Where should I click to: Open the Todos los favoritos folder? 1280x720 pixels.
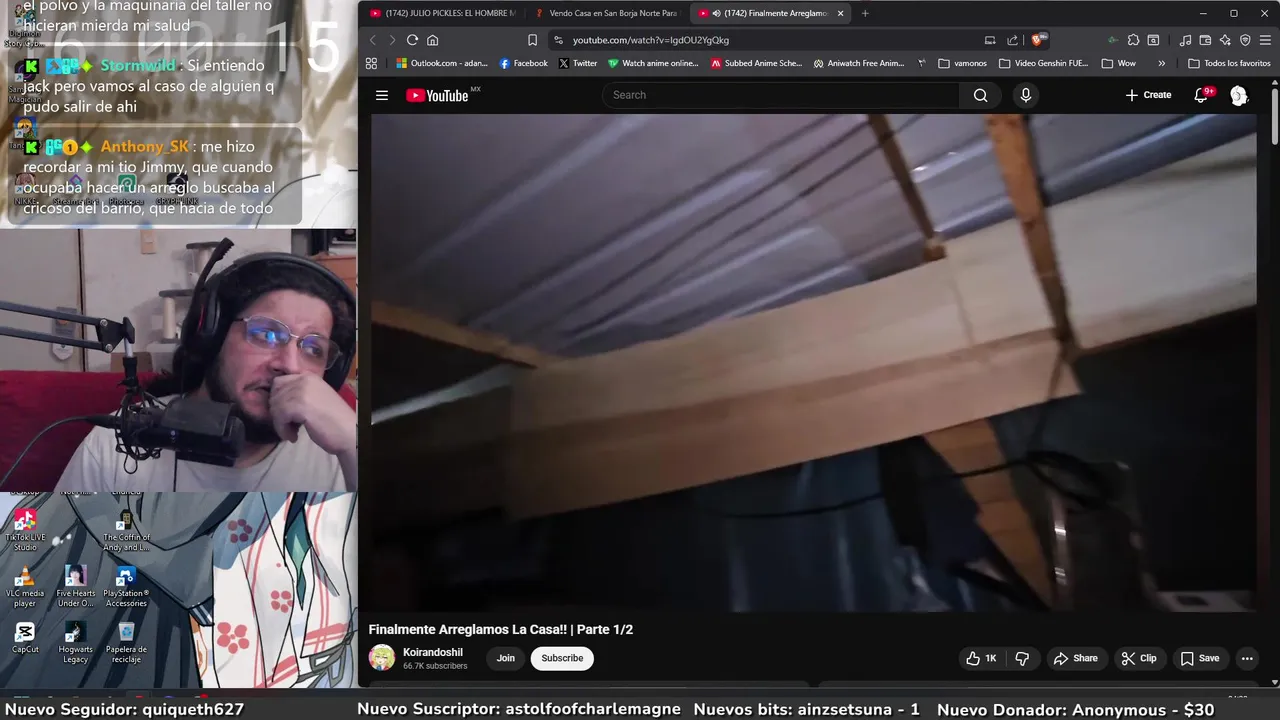click(1229, 63)
